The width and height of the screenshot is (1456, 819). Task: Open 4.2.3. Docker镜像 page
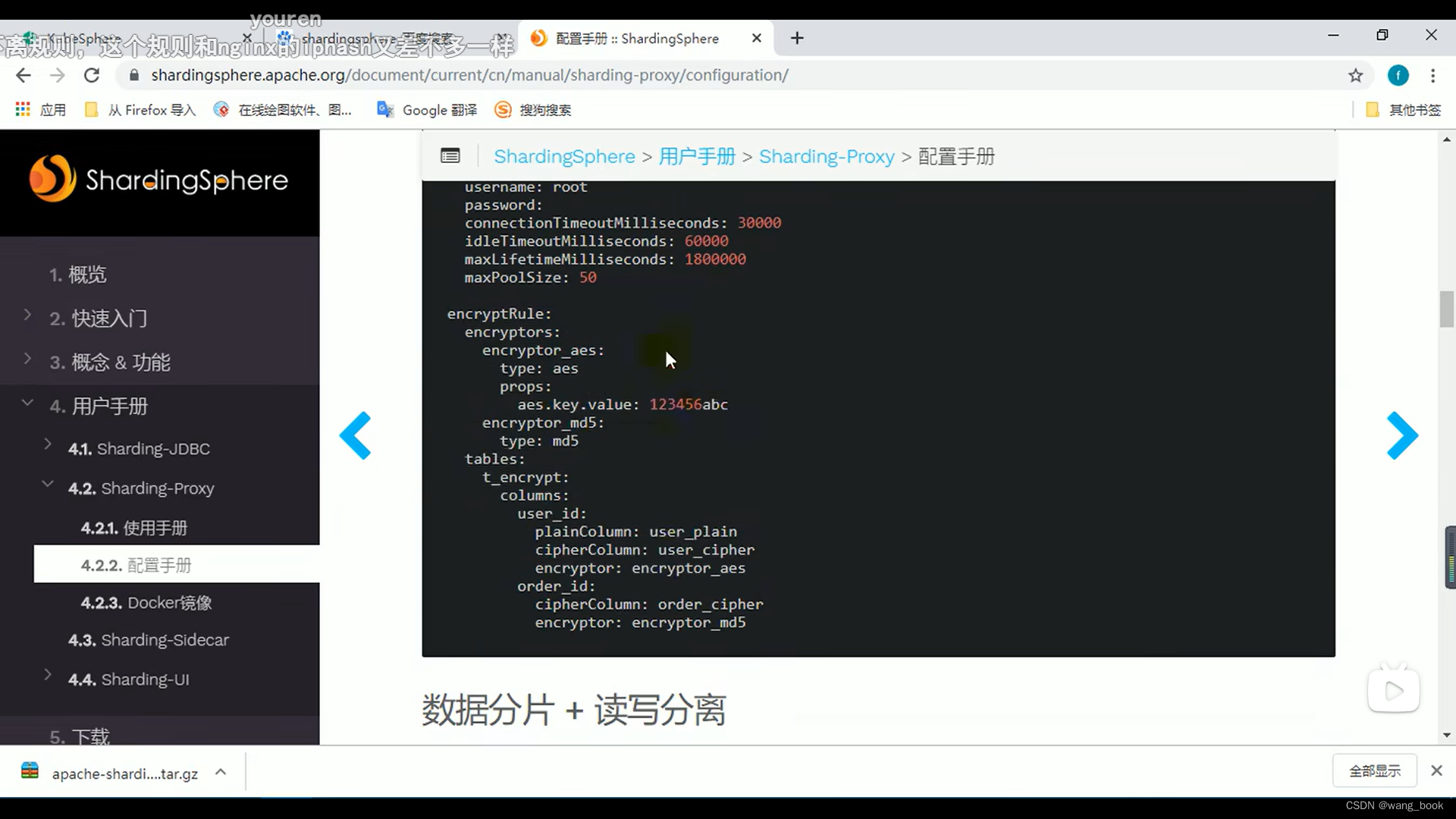point(146,603)
